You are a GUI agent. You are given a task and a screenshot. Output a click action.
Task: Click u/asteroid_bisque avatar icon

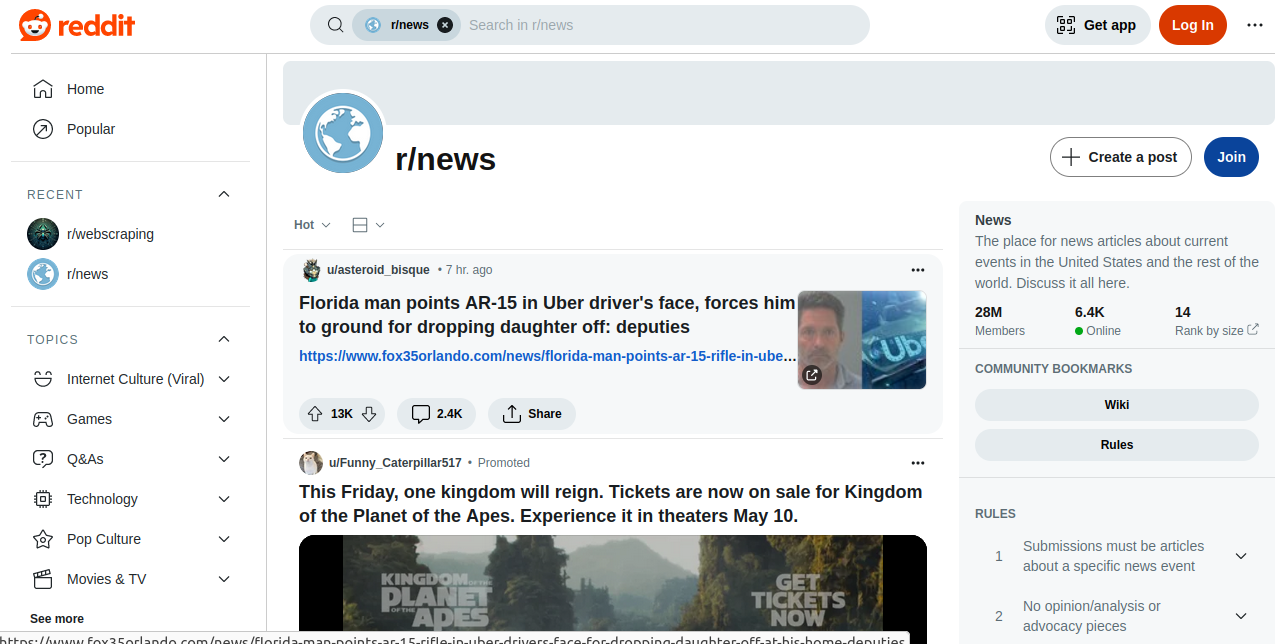point(311,270)
